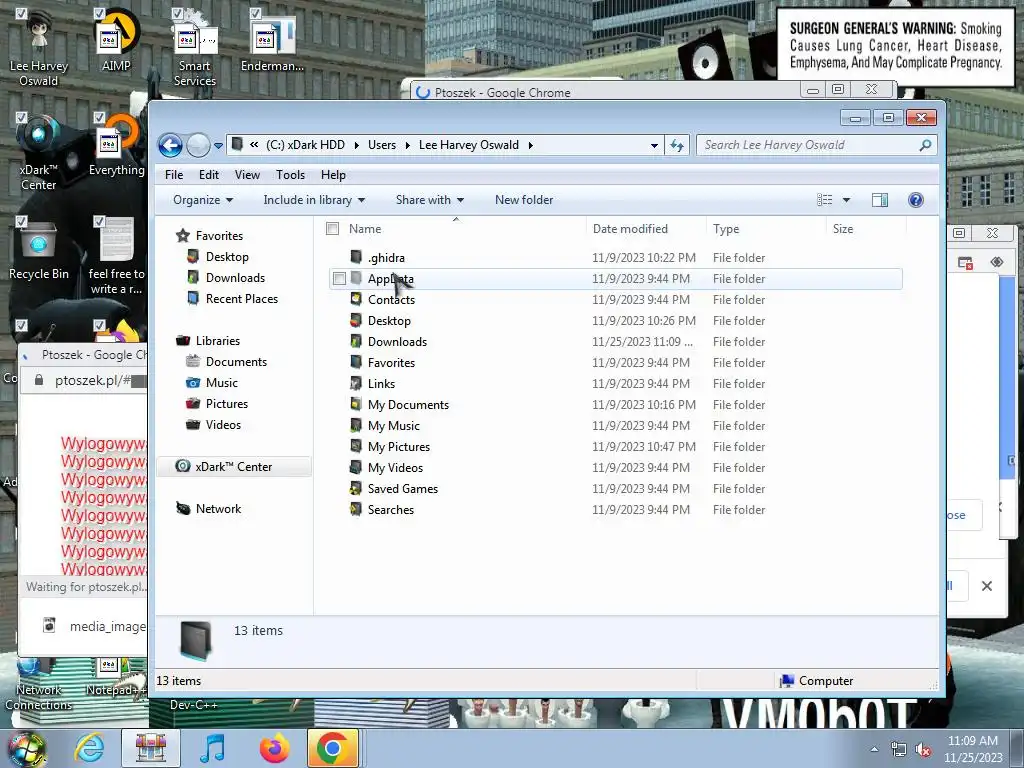1024x768 pixels.
Task: Show hidden tray icons arrow
Action: 874,750
